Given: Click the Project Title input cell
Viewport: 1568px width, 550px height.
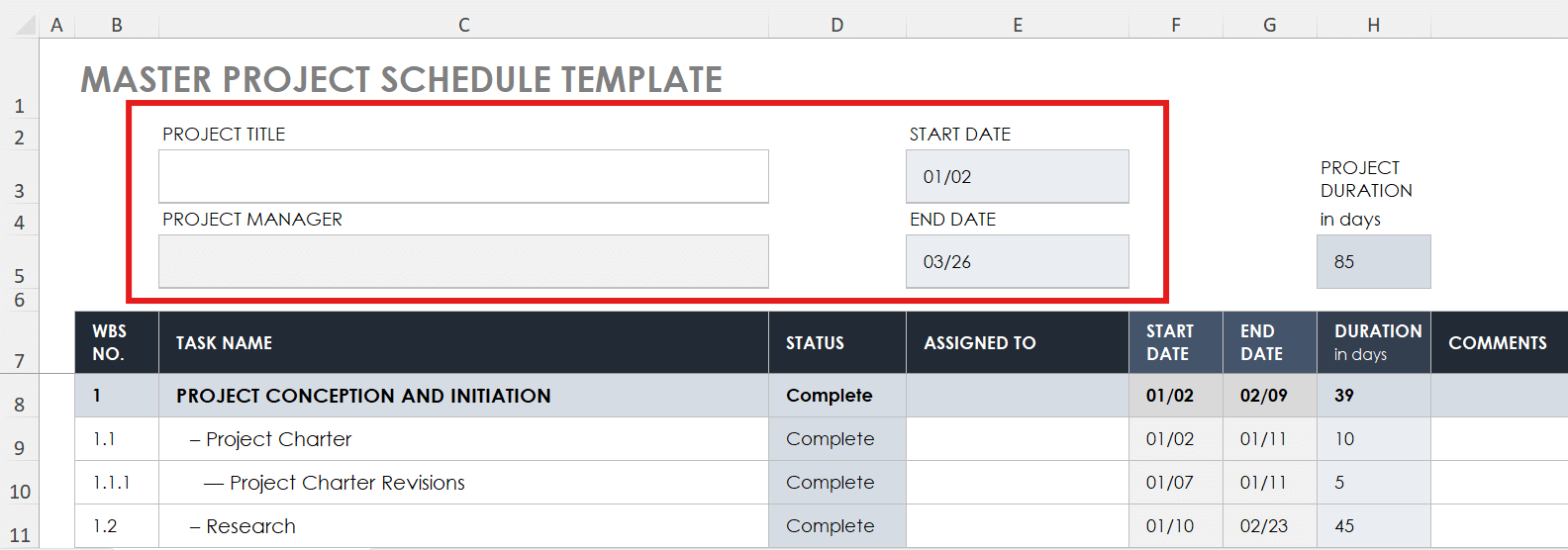Looking at the screenshot, I should [x=463, y=176].
